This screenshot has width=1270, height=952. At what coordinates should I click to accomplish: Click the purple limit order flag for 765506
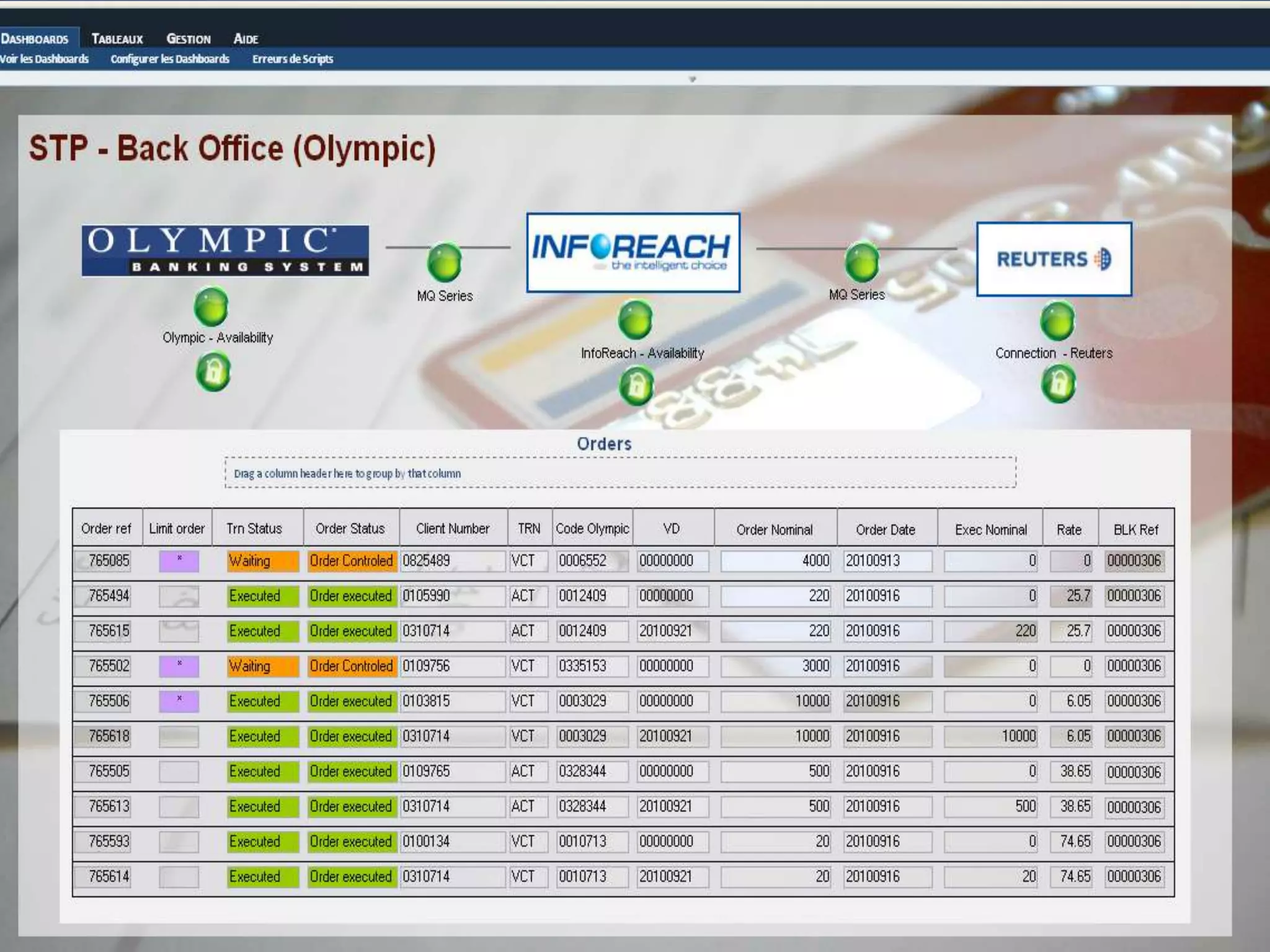coord(179,701)
